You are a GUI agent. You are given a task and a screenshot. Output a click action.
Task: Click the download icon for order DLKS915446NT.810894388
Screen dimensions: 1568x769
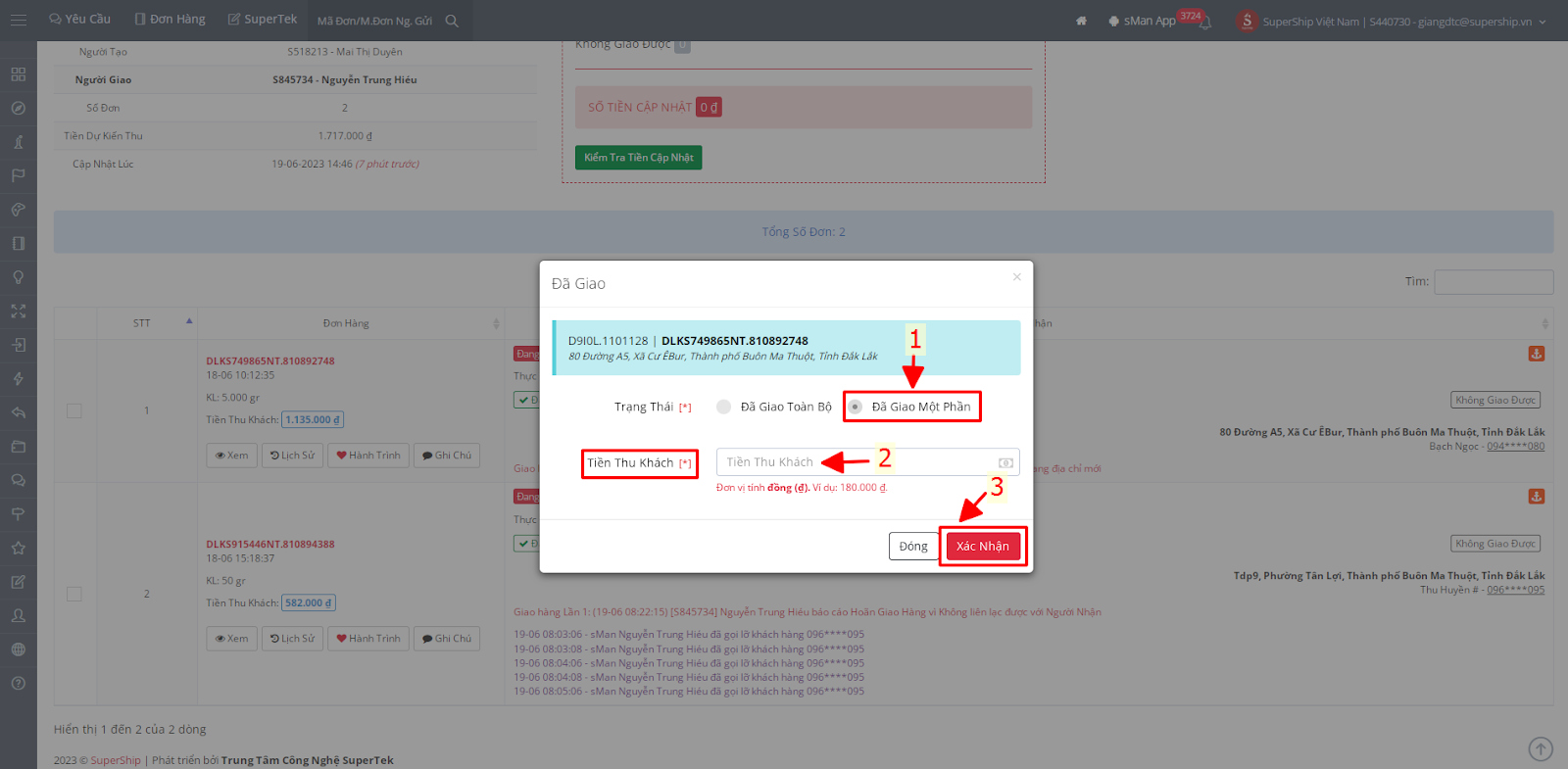[x=1536, y=497]
